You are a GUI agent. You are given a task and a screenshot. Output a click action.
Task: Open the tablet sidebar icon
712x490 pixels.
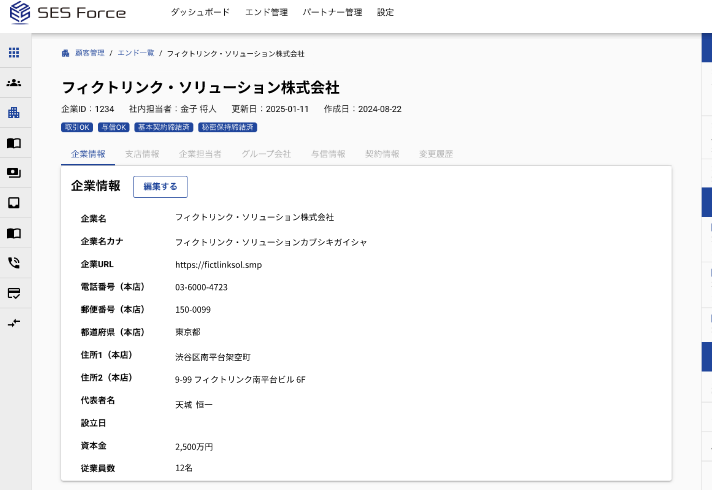coord(14,203)
